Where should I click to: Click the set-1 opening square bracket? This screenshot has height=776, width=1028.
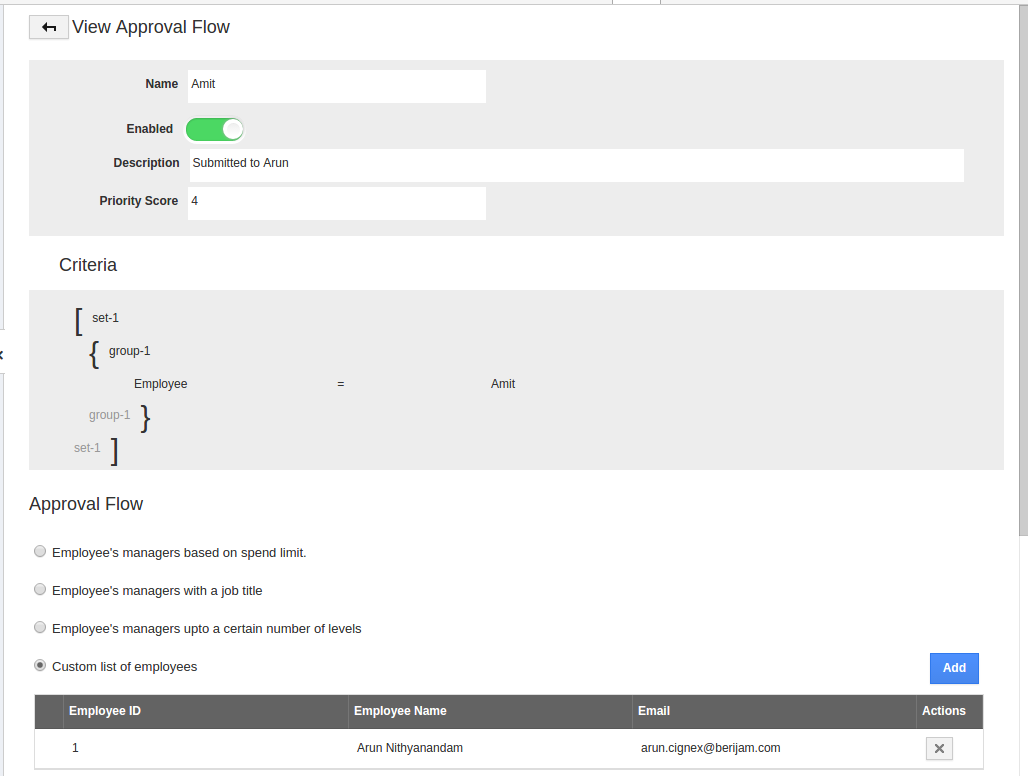79,321
